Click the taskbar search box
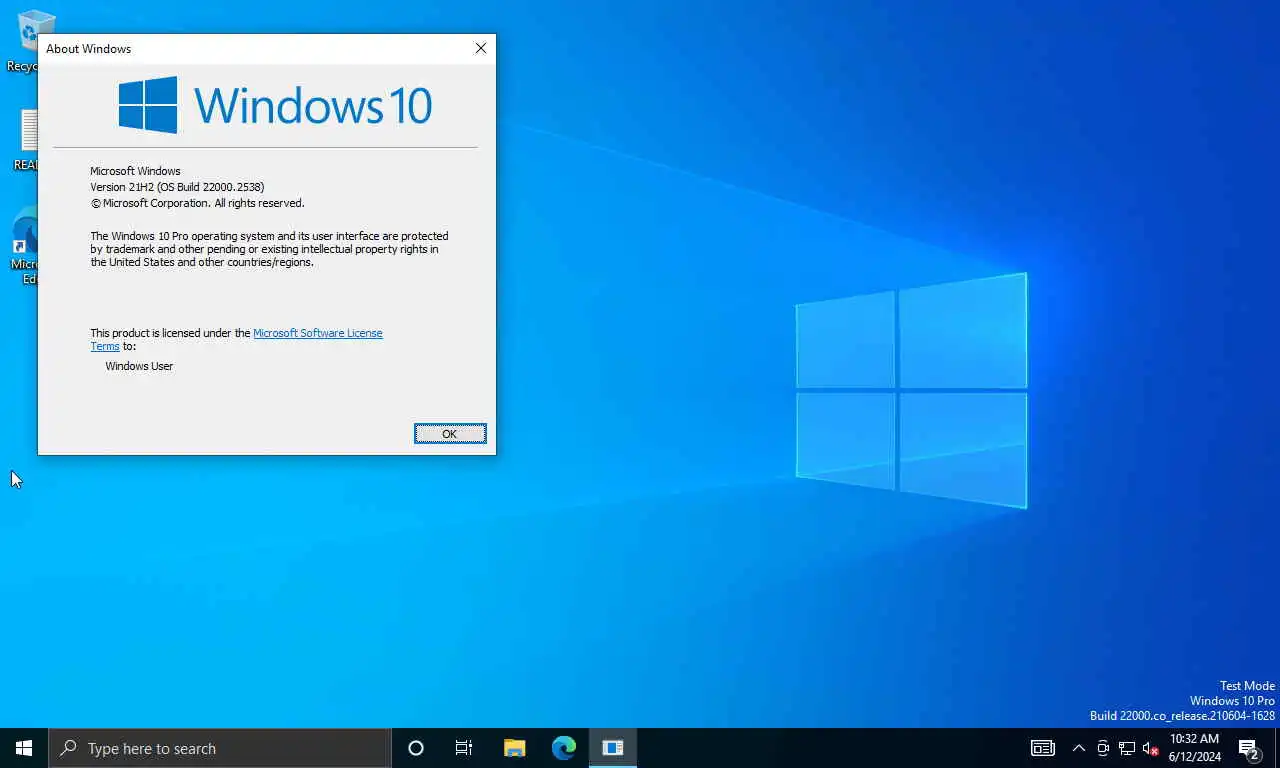The height and width of the screenshot is (768, 1280). click(220, 748)
